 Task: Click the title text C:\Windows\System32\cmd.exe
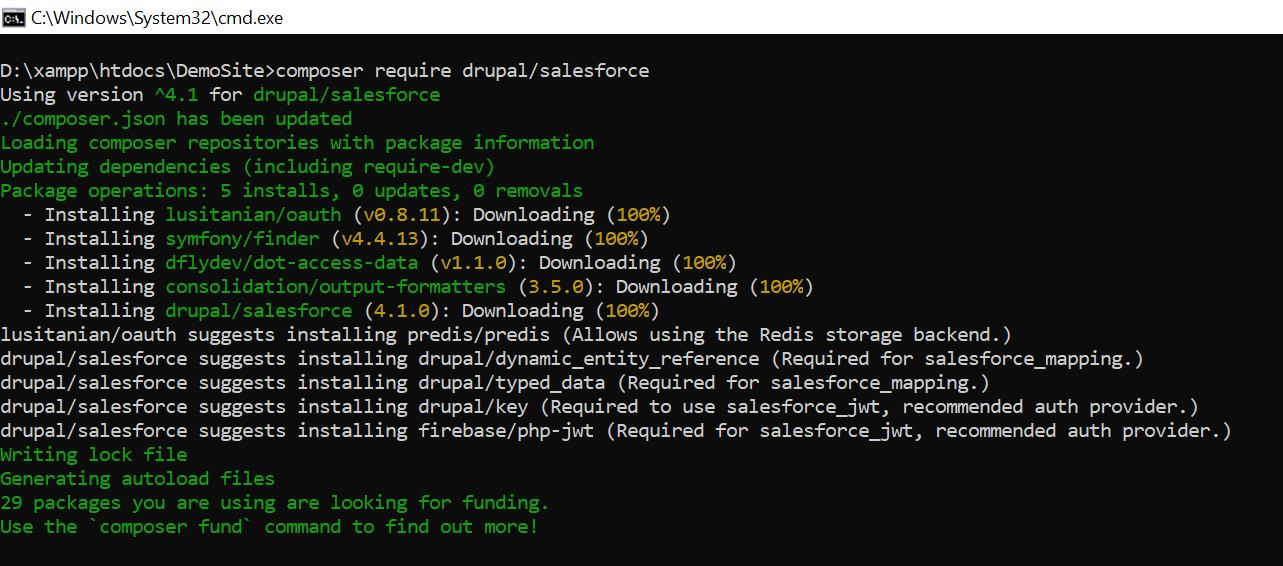pyautogui.click(x=157, y=17)
